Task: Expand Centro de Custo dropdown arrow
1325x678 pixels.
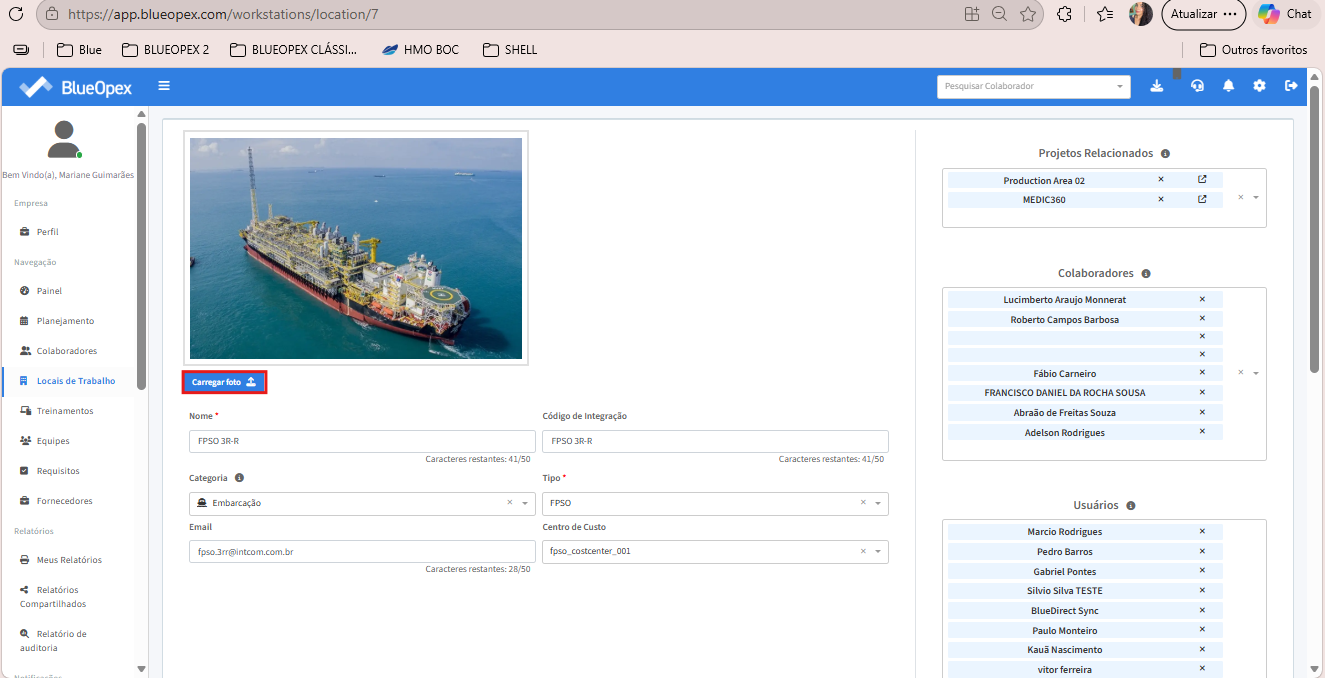Action: point(878,551)
